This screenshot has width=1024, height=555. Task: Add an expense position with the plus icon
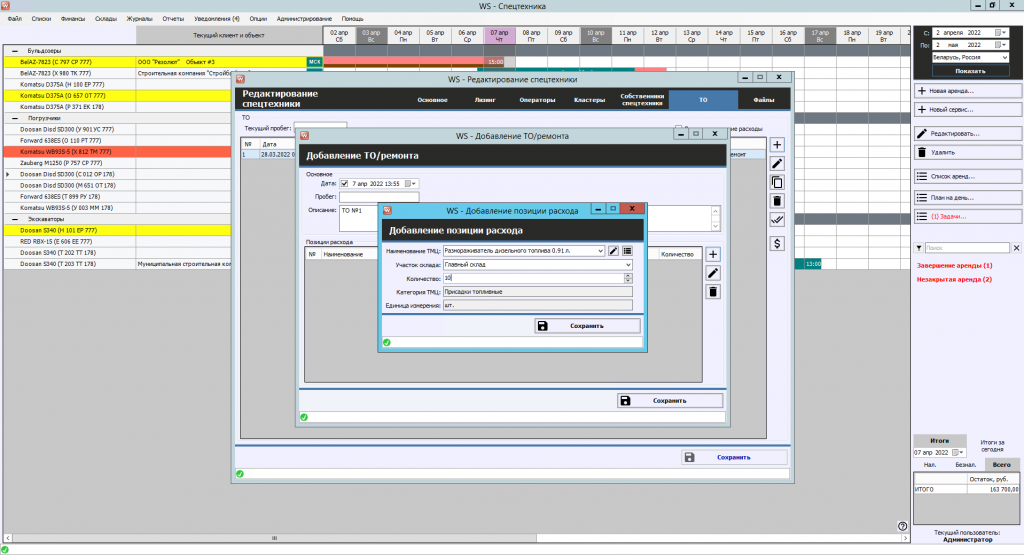point(713,255)
